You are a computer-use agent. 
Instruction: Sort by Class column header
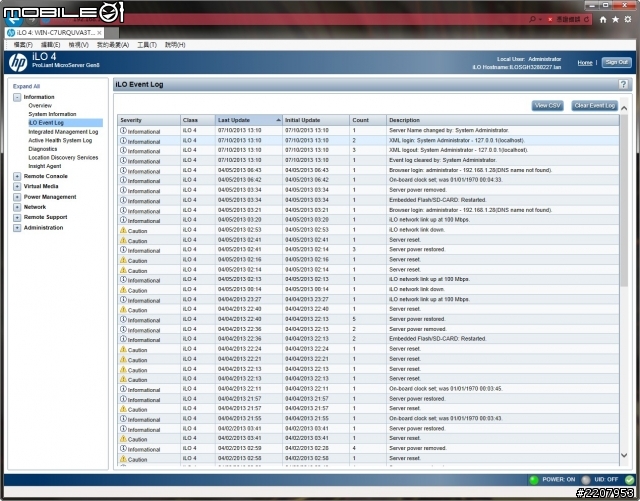[x=198, y=120]
